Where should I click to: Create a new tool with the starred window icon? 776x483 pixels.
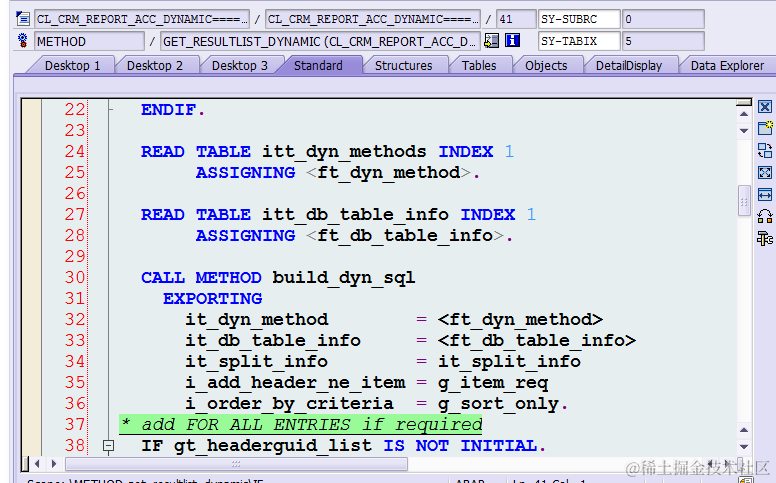point(765,128)
